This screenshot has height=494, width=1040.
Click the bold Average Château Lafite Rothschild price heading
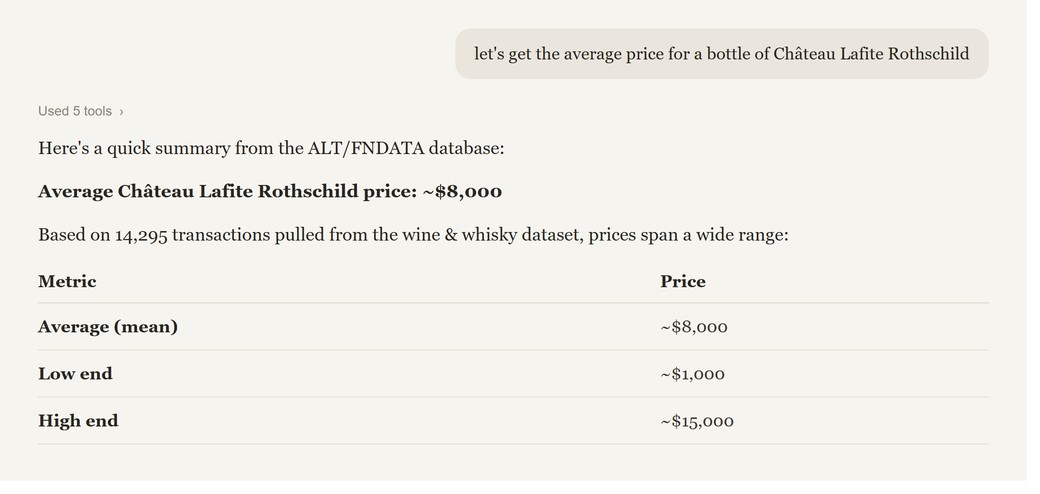tap(270, 192)
